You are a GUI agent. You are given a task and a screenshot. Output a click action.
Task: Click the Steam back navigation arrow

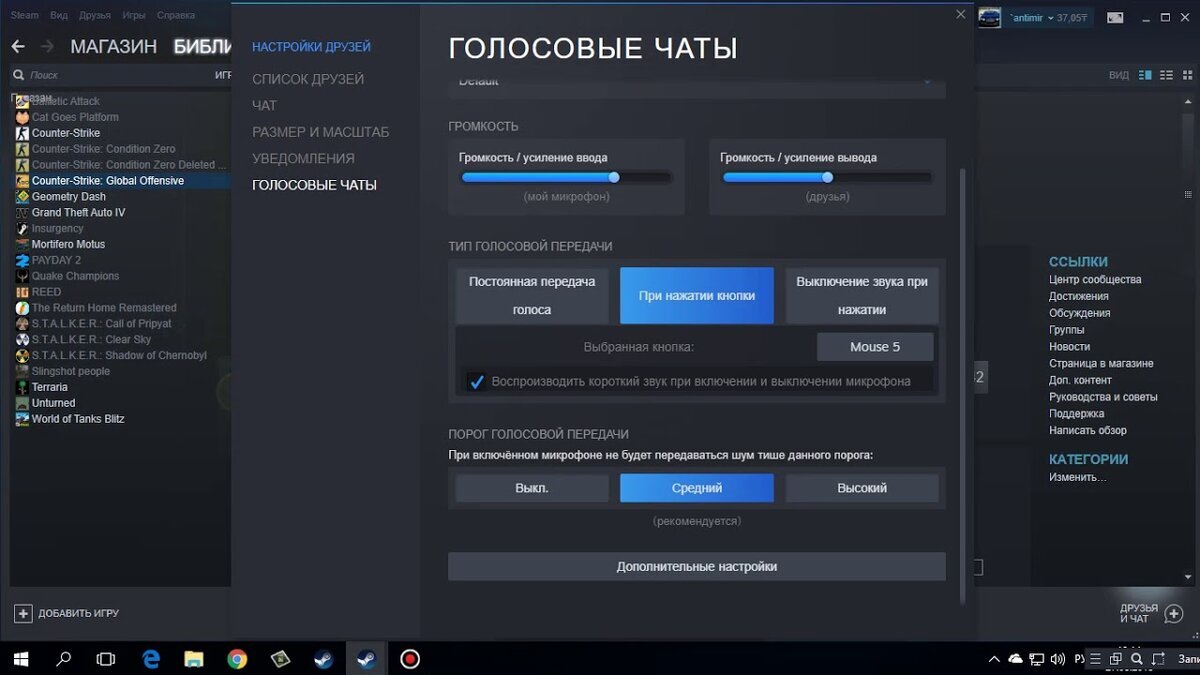[x=18, y=46]
